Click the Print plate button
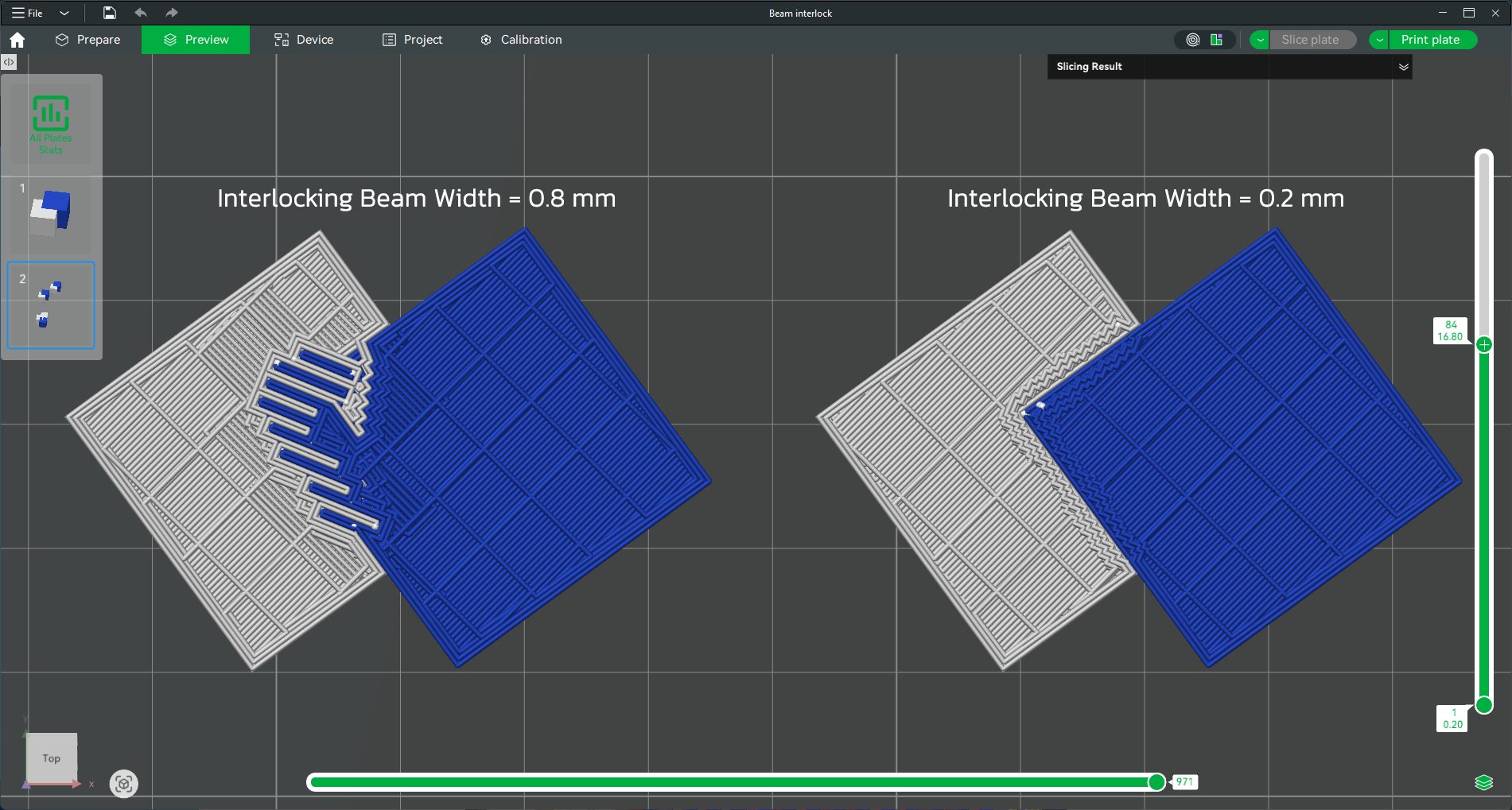 pos(1430,40)
